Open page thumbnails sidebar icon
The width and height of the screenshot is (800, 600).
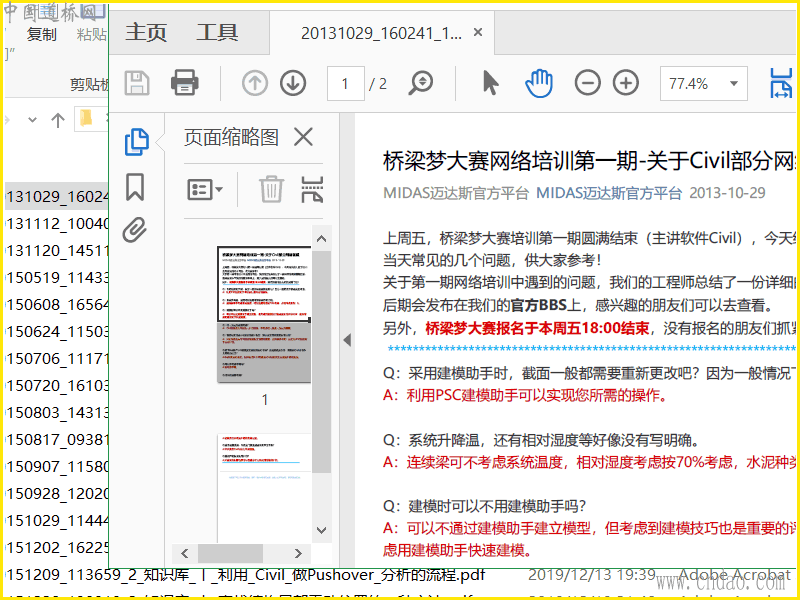136,141
